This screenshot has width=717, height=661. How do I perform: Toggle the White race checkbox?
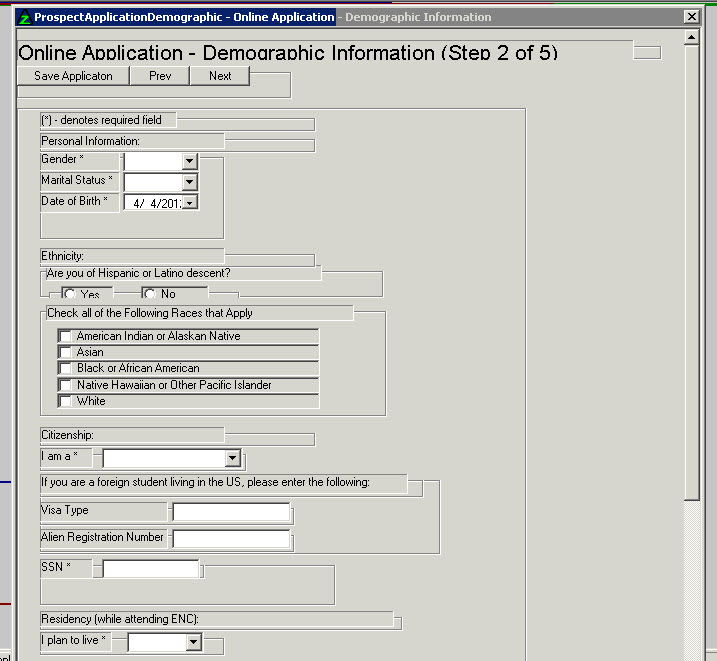(66, 401)
